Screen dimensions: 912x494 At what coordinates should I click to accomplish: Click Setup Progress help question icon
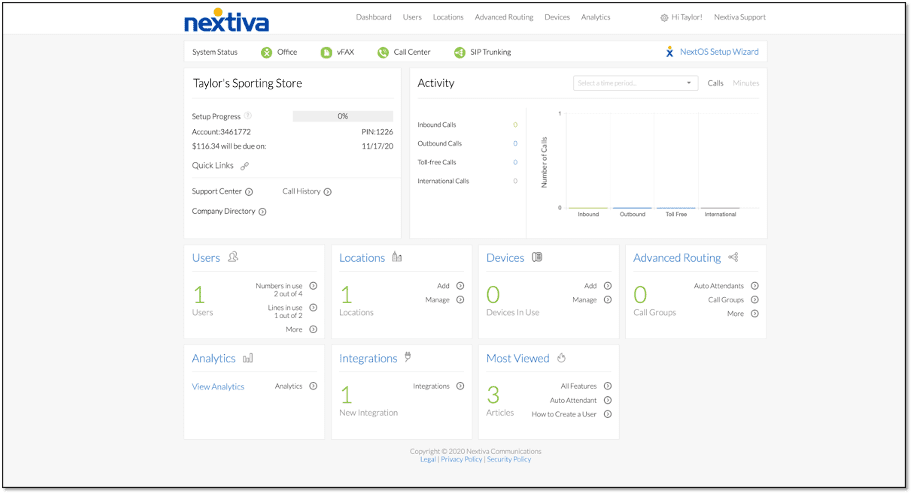248,116
